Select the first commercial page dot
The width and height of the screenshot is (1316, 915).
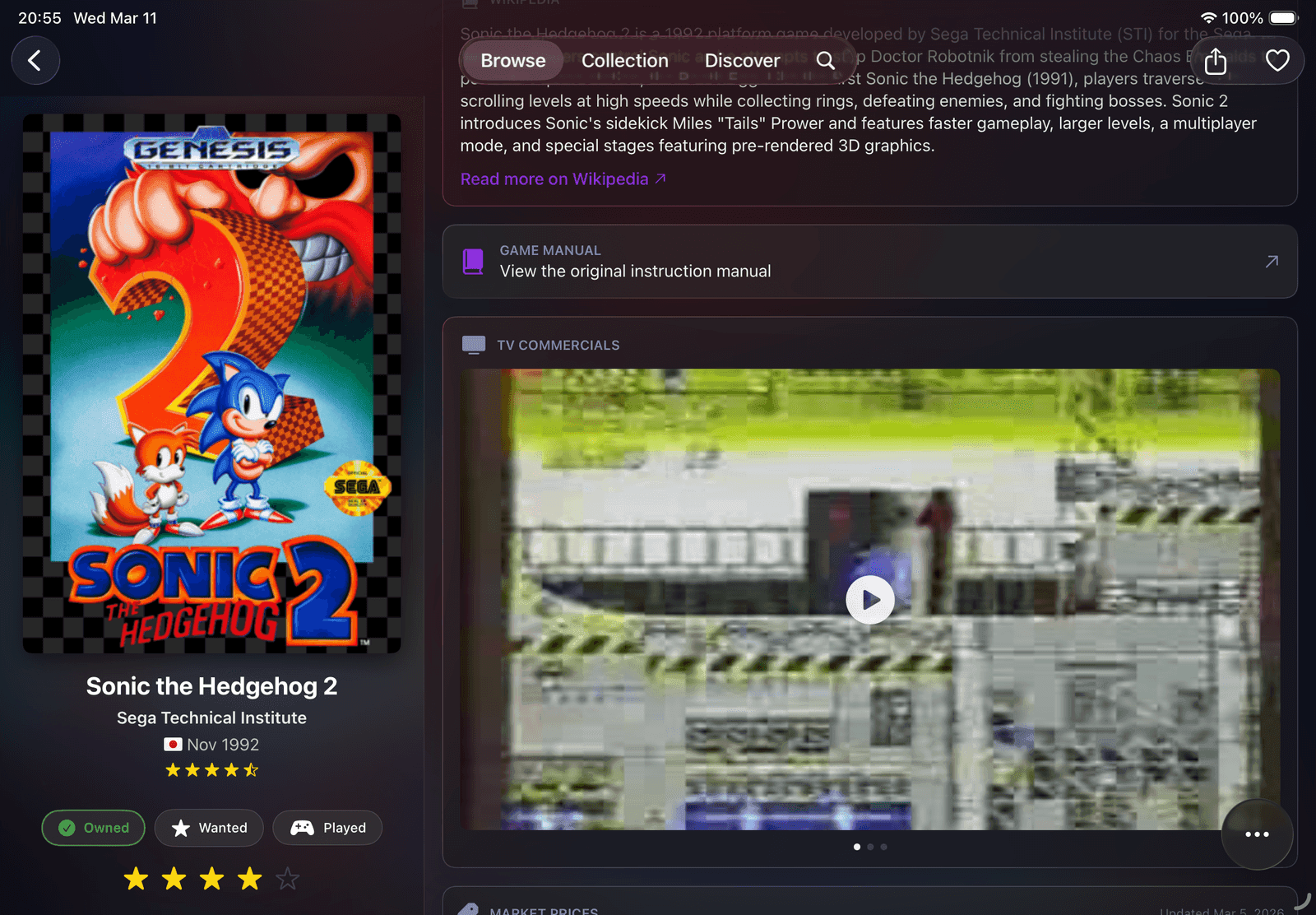point(857,847)
